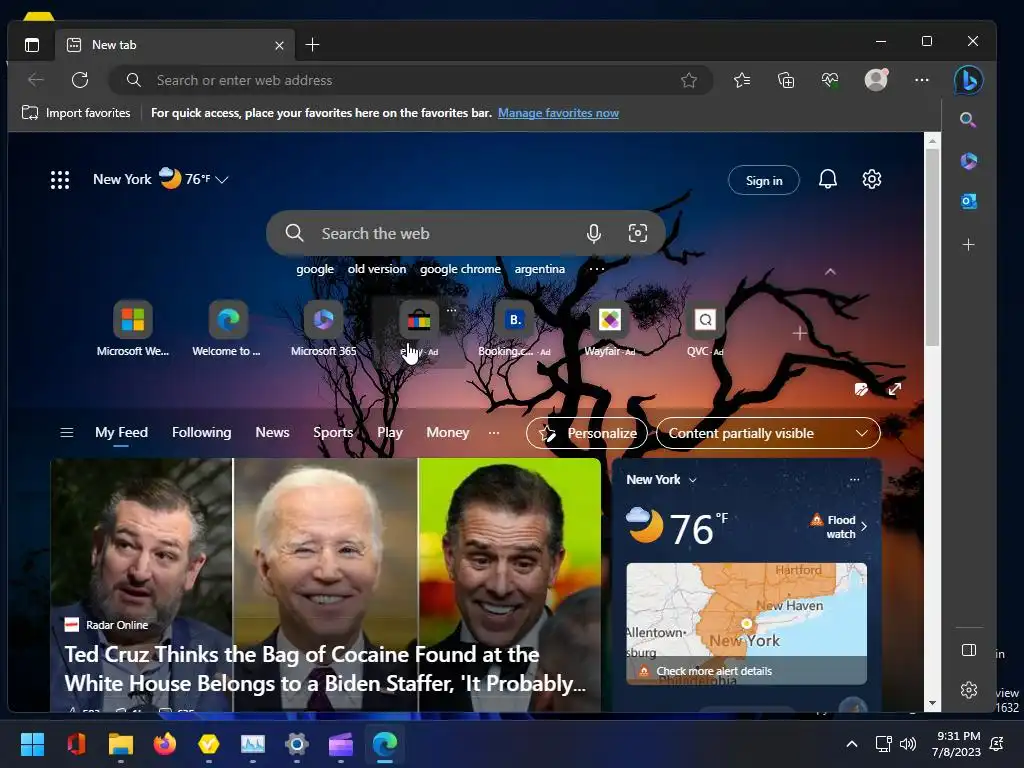The image size is (1024, 768).
Task: Click Check more alert details
Action: coord(714,671)
